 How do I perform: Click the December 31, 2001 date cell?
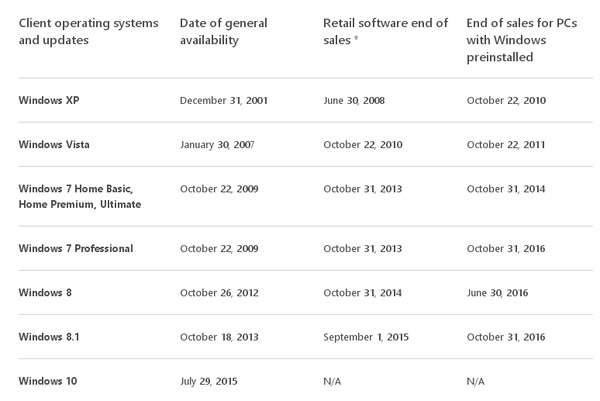click(223, 100)
